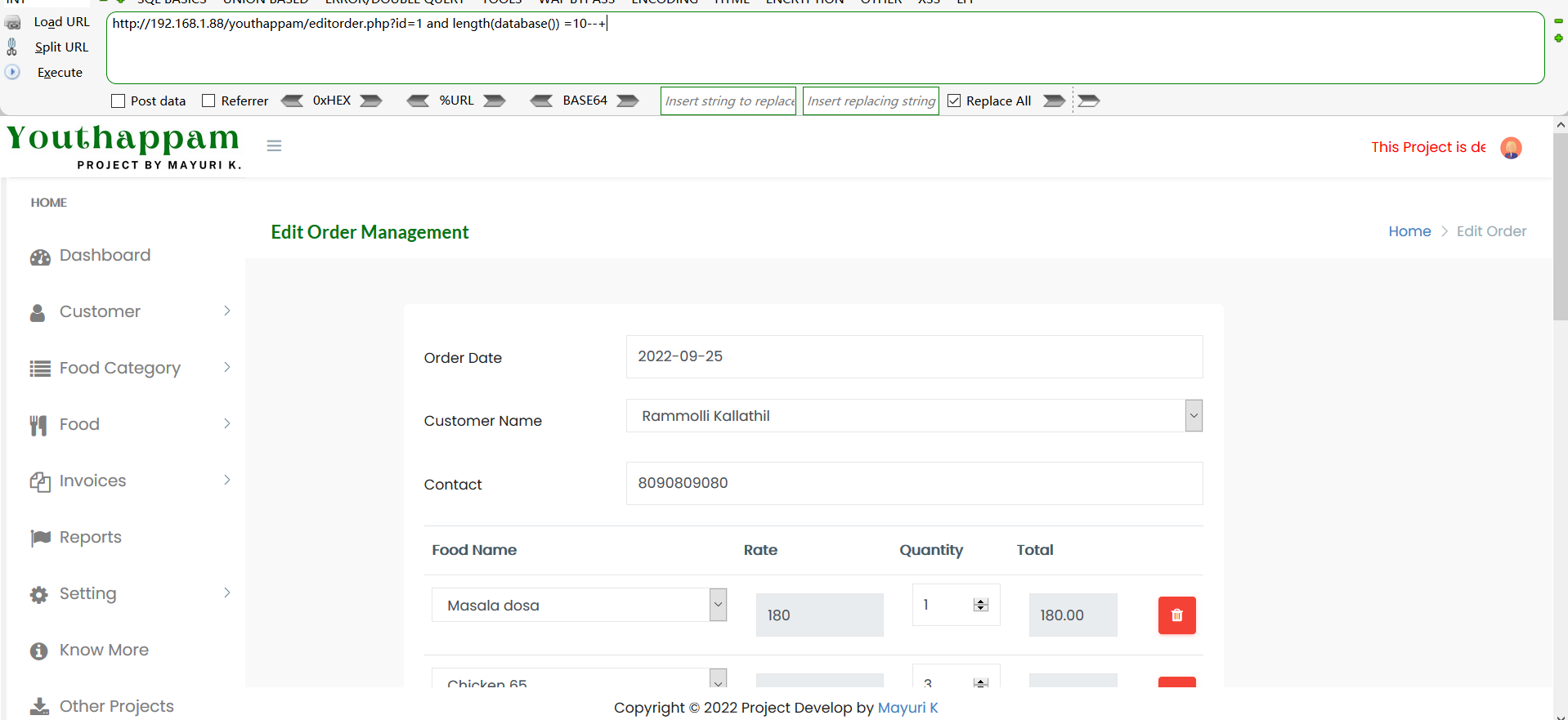The width and height of the screenshot is (1568, 720).
Task: Open the Customer Name dropdown
Action: tap(914, 416)
